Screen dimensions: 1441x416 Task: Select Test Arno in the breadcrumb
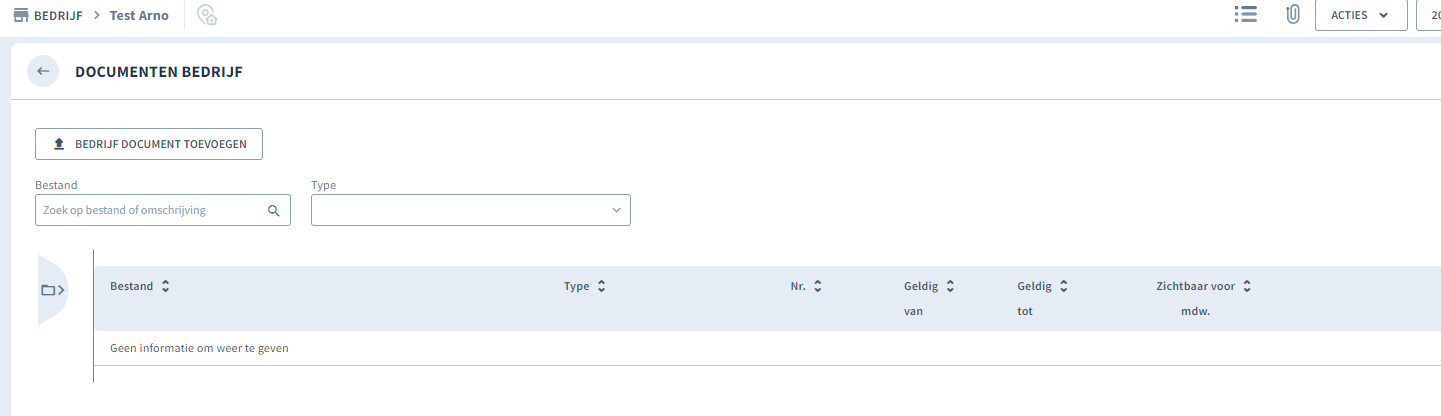pyautogui.click(x=139, y=15)
